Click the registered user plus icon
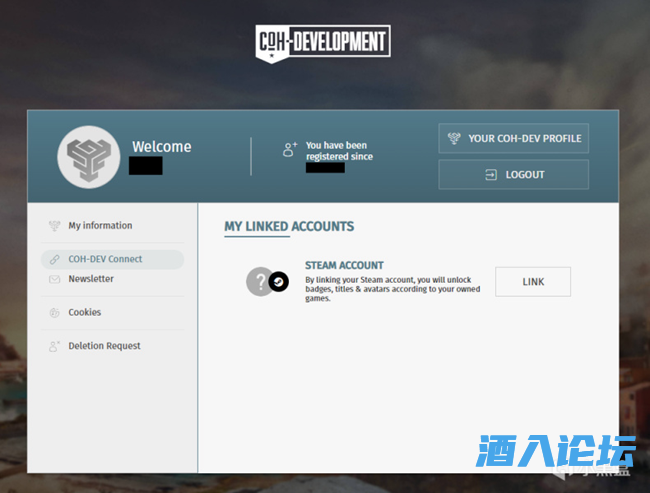Viewport: 650px width, 493px height. tap(290, 149)
